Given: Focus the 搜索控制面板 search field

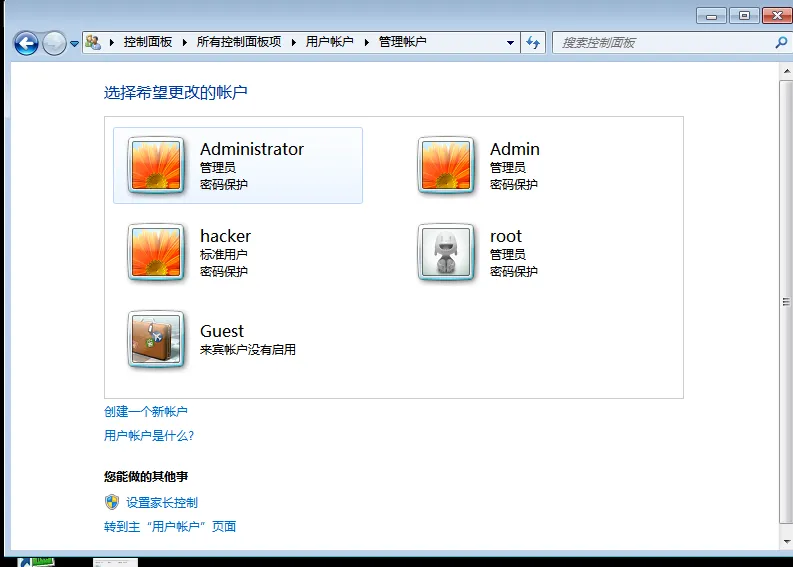Looking at the screenshot, I should pos(663,43).
